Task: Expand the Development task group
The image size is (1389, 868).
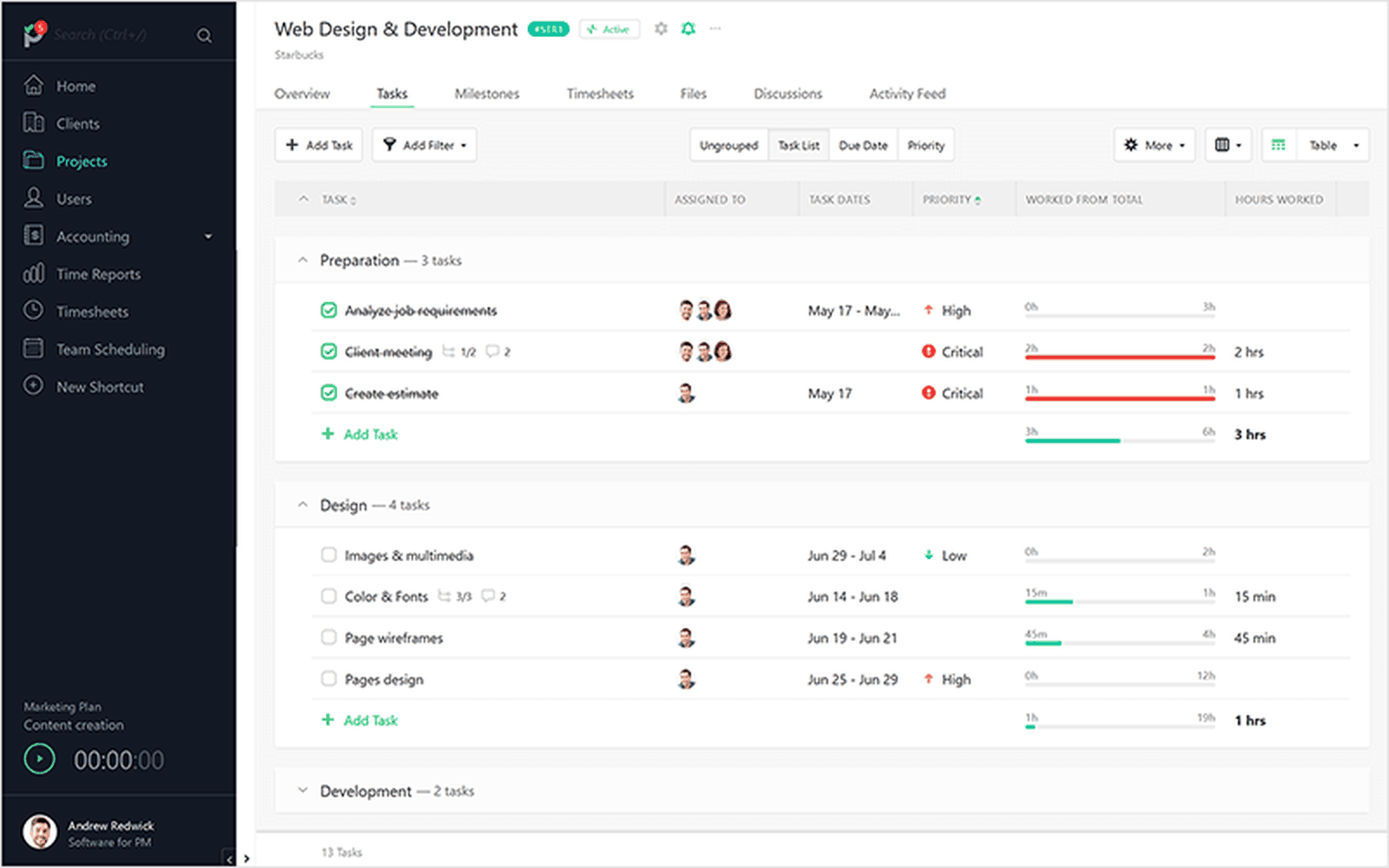Action: tap(302, 790)
